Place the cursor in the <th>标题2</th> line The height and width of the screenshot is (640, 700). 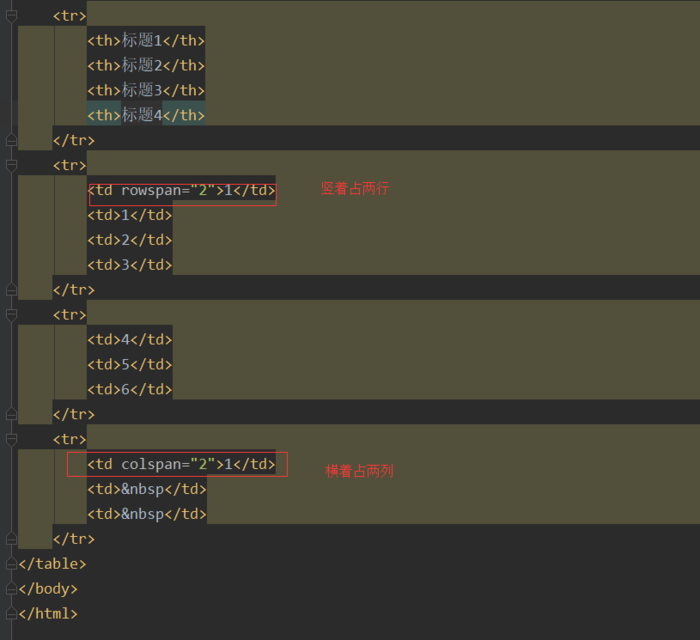146,66
